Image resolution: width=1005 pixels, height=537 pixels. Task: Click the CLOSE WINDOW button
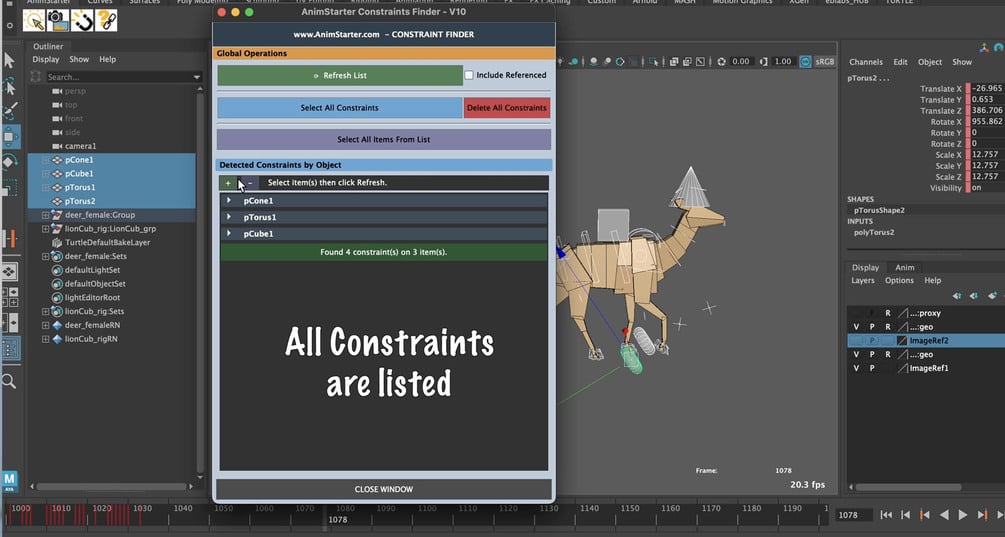click(383, 489)
